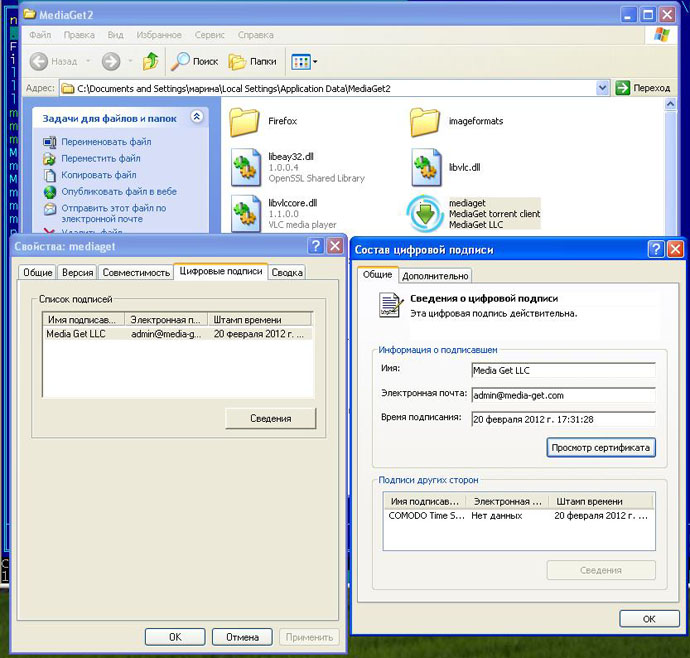Click the copy file icon in task pane

coord(50,175)
